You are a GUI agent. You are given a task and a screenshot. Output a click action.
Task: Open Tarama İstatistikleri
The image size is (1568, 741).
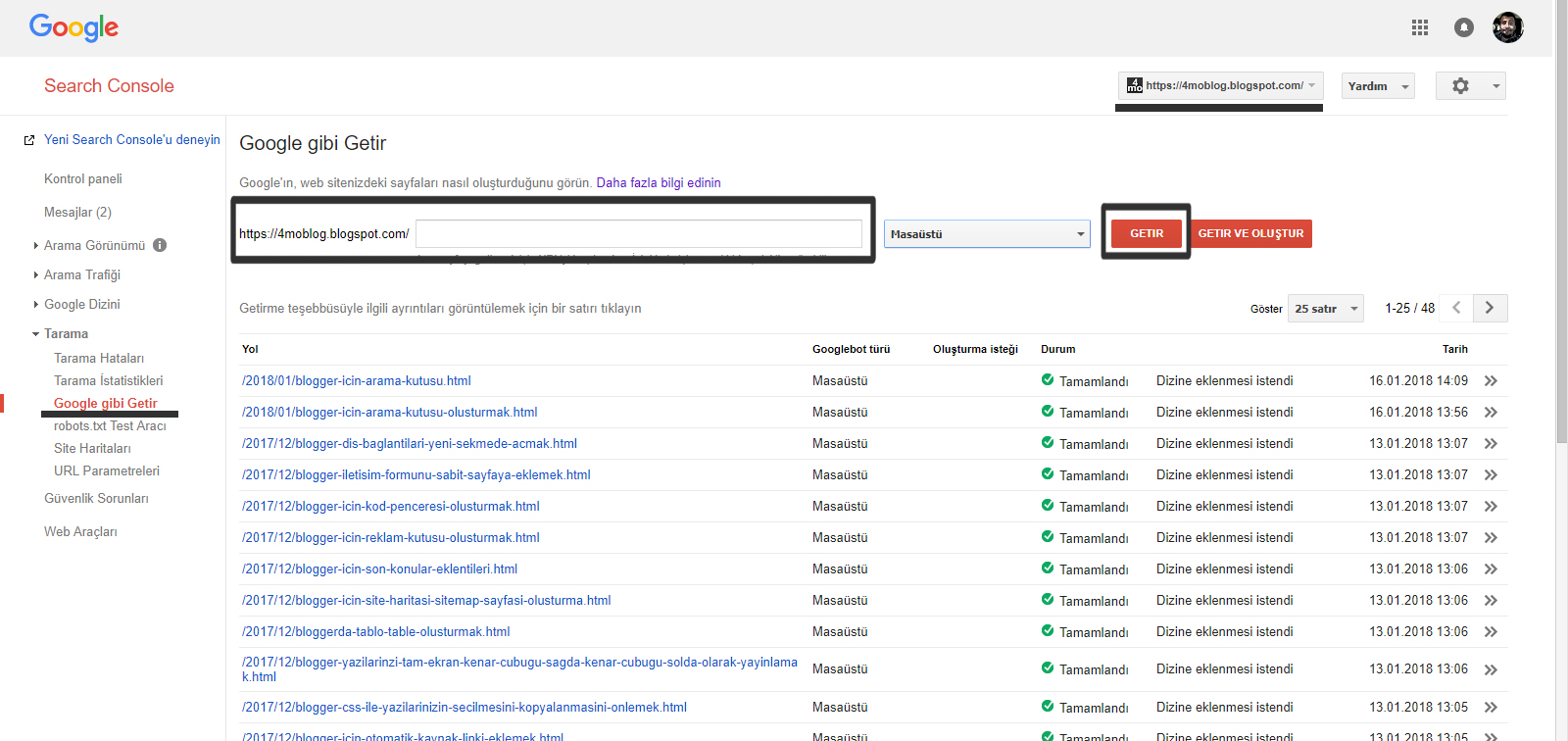click(108, 380)
